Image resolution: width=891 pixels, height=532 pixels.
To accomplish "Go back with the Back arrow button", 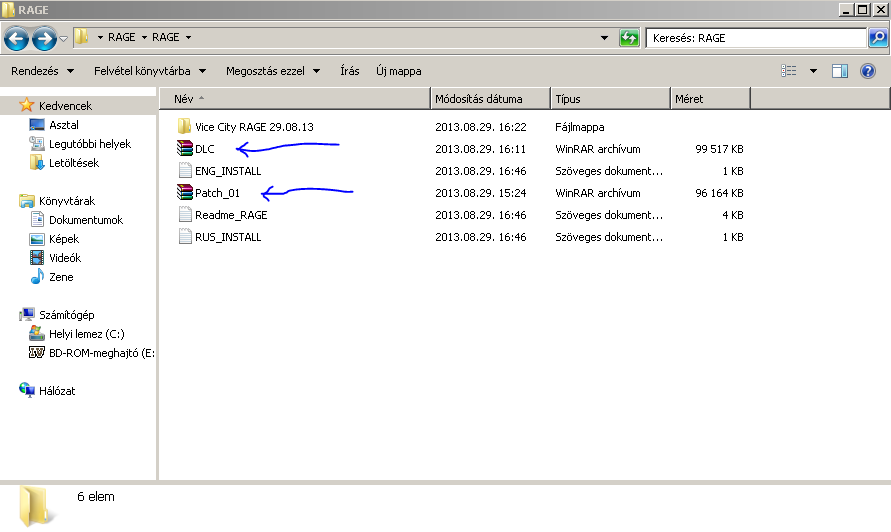I will point(16,39).
